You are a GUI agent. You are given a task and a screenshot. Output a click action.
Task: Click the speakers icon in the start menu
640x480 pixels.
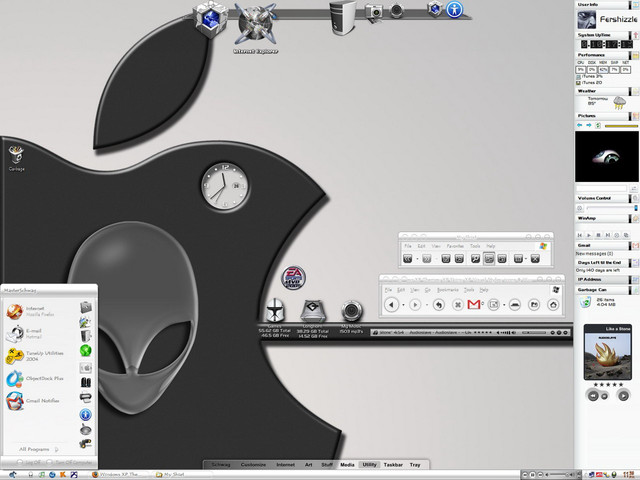86,382
